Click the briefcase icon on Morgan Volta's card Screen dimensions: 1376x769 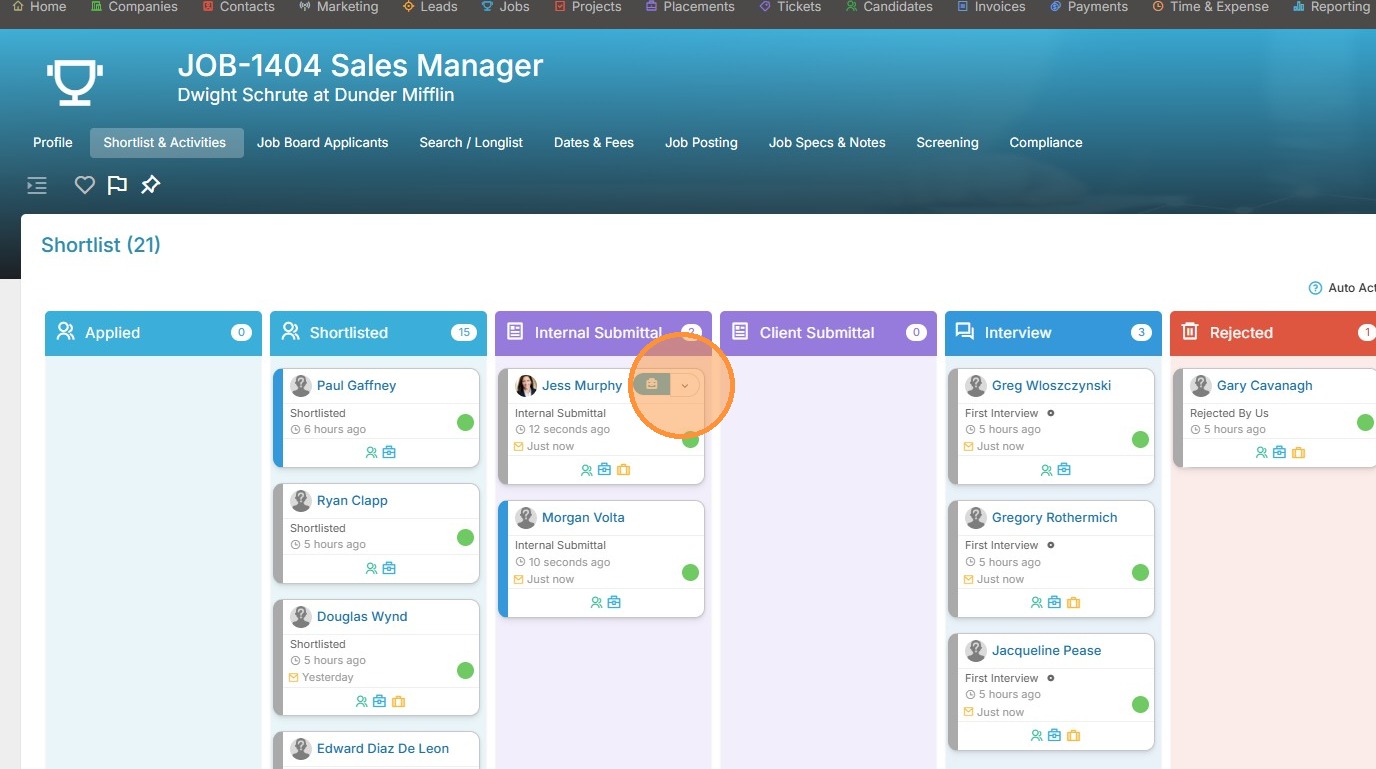tap(614, 603)
